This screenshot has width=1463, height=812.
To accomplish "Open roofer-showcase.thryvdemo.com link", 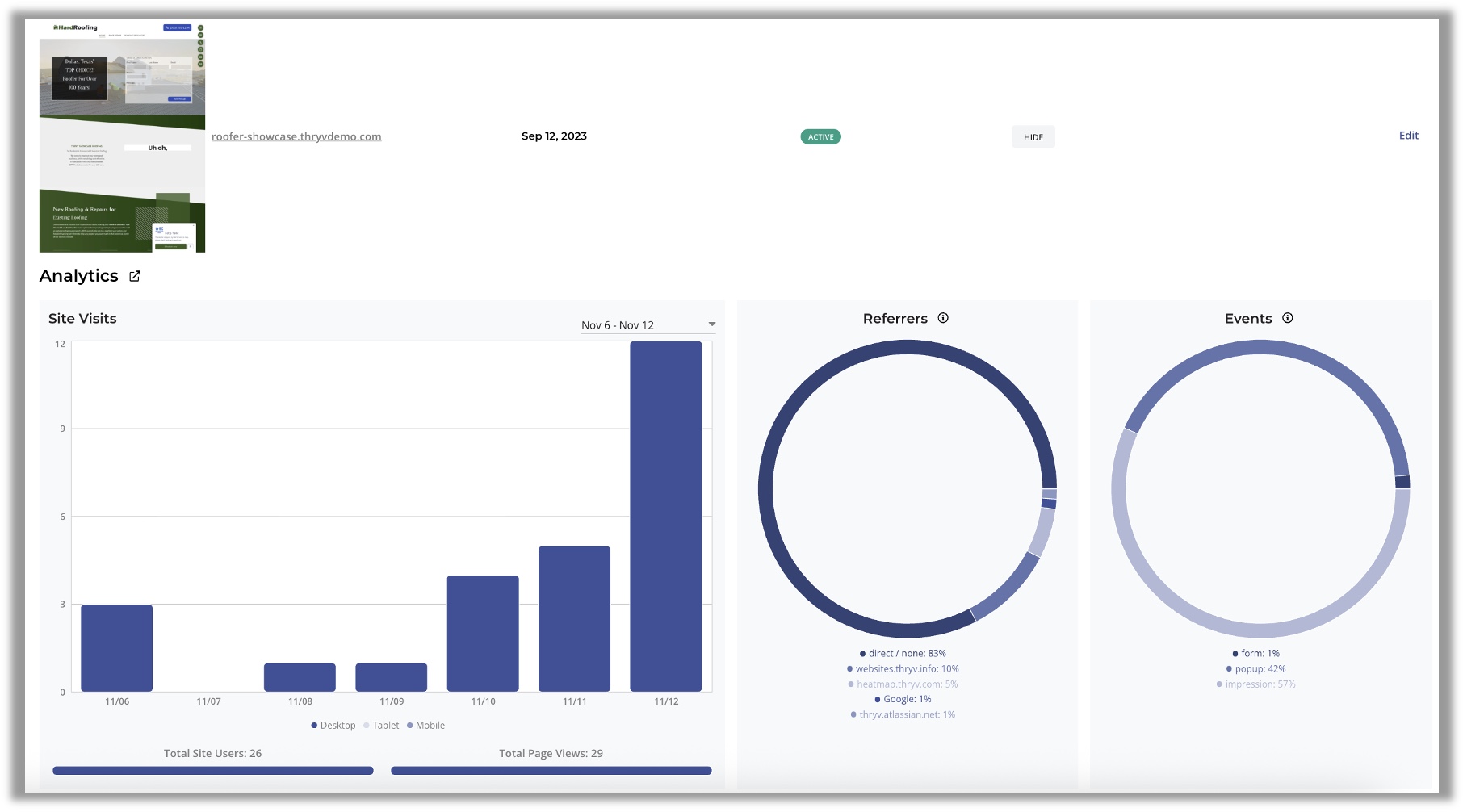I will [296, 136].
